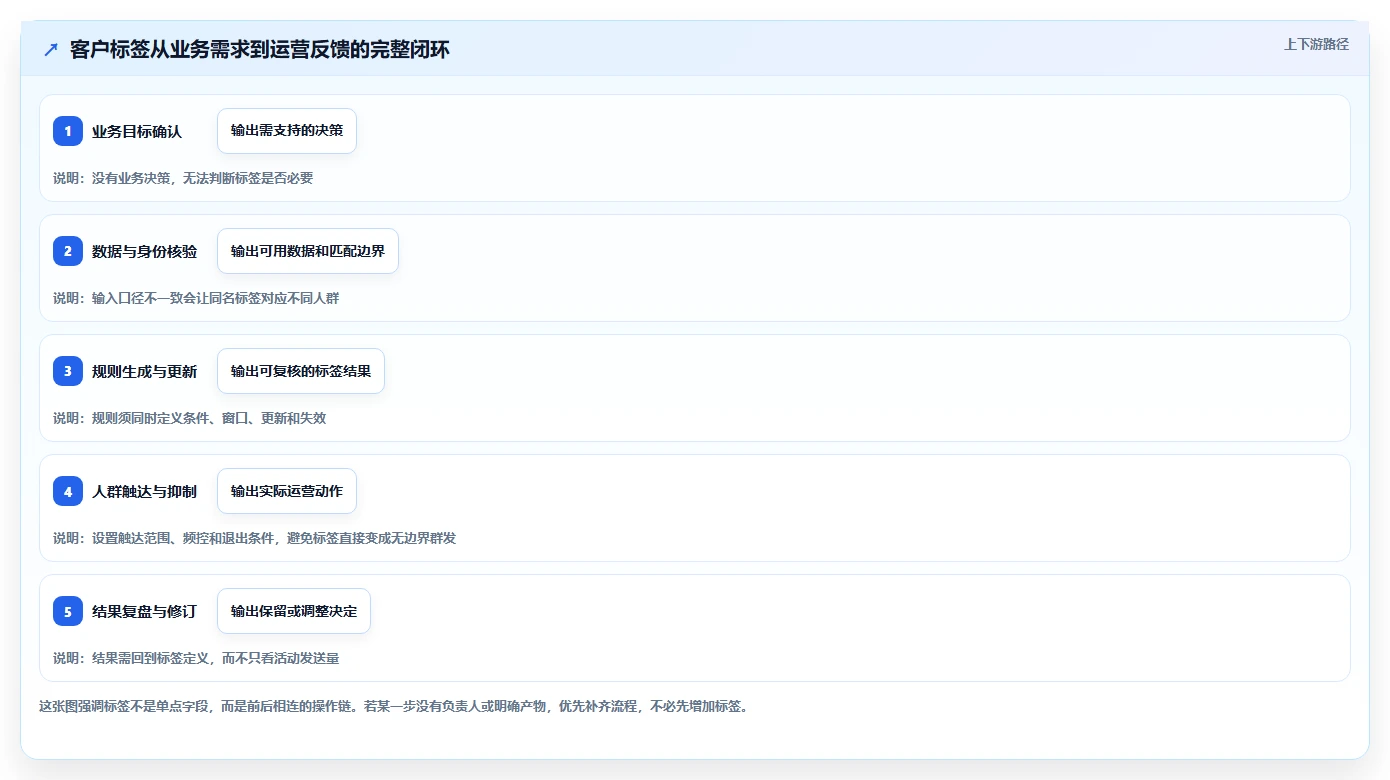Click the 输出实际运营动作 chip
1390x780 pixels.
click(287, 491)
